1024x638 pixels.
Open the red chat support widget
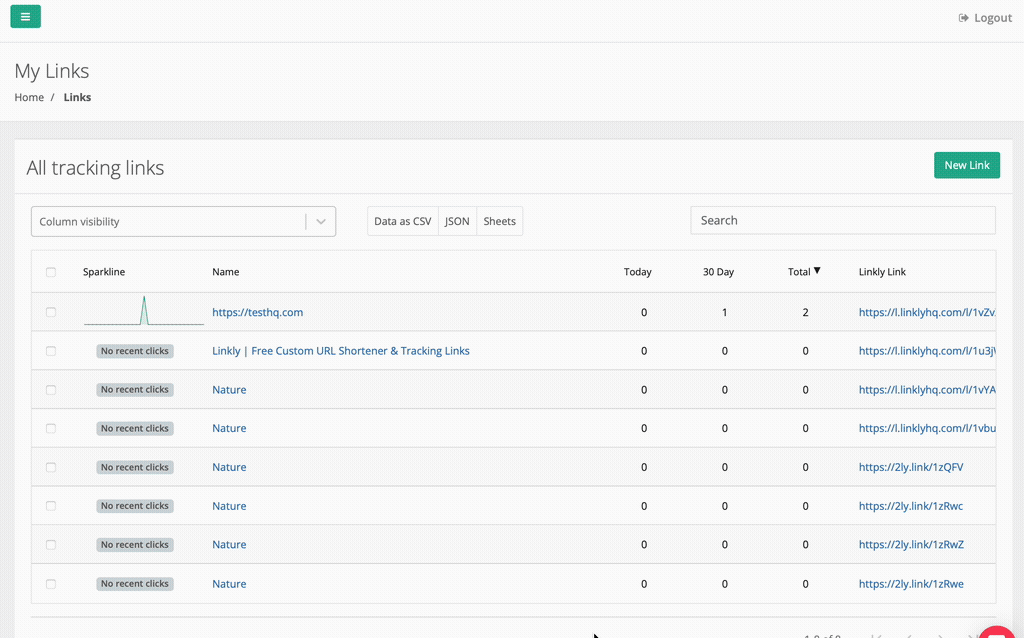click(x=998, y=632)
